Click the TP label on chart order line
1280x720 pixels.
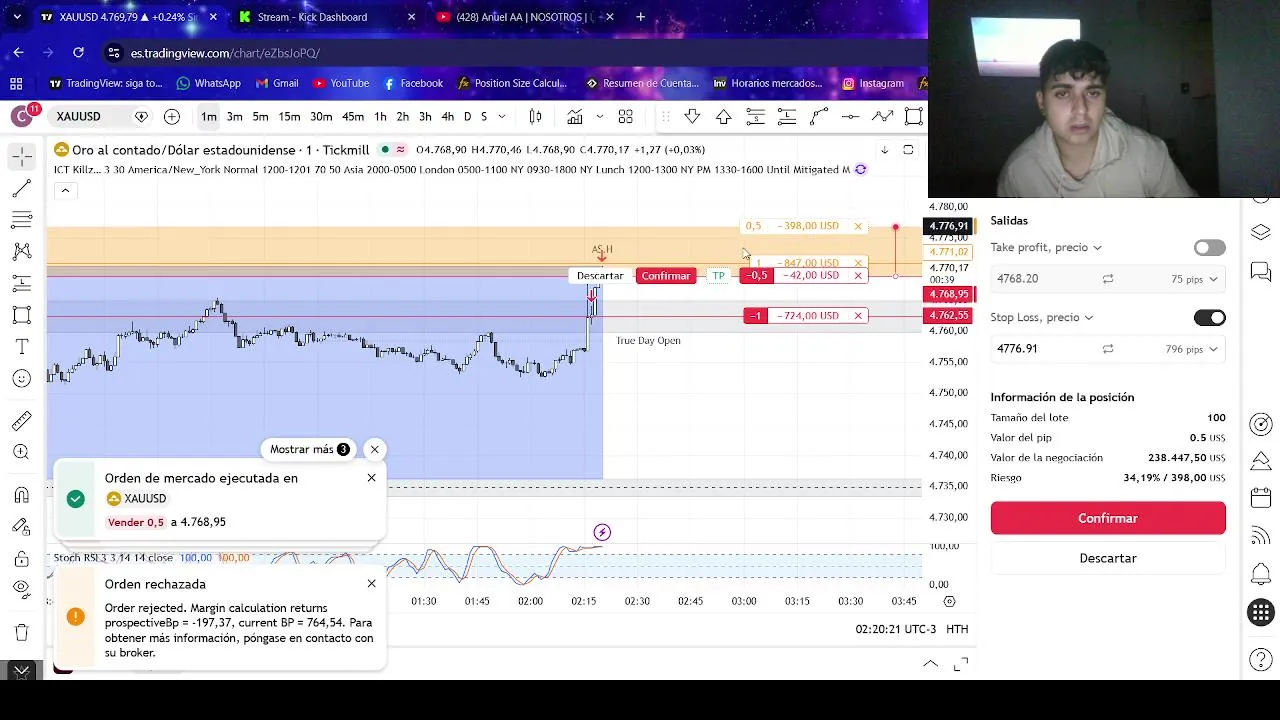tap(718, 276)
